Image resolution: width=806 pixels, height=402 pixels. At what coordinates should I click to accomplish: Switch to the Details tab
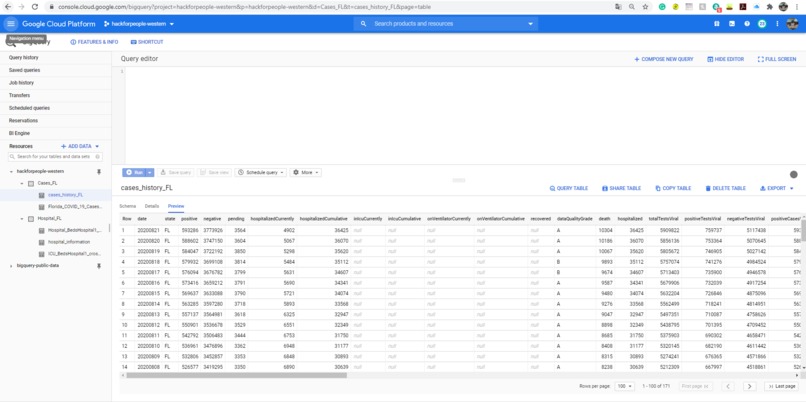tap(152, 206)
